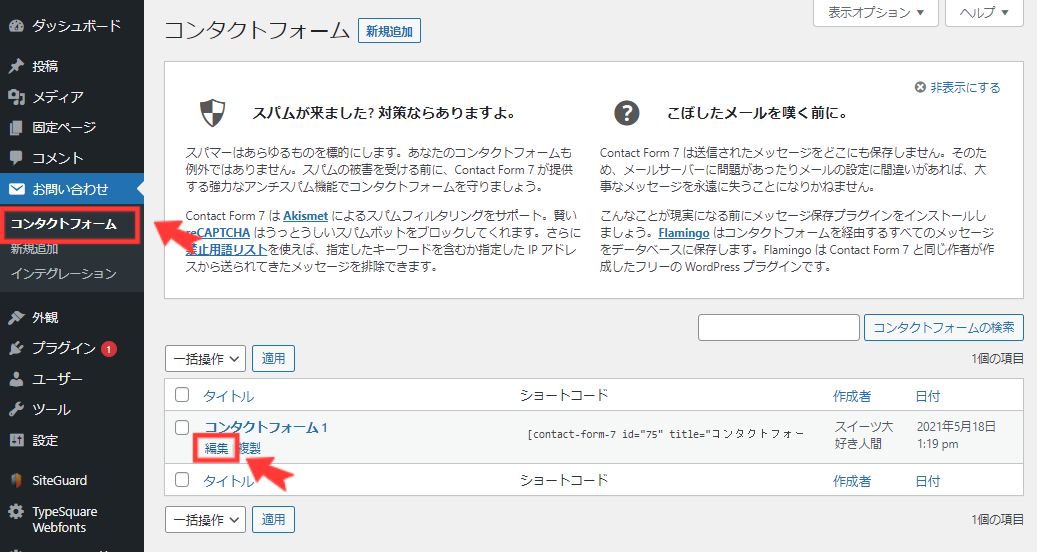The width and height of the screenshot is (1037, 552).
Task: Open Media via its sidebar icon
Action: [x=16, y=97]
